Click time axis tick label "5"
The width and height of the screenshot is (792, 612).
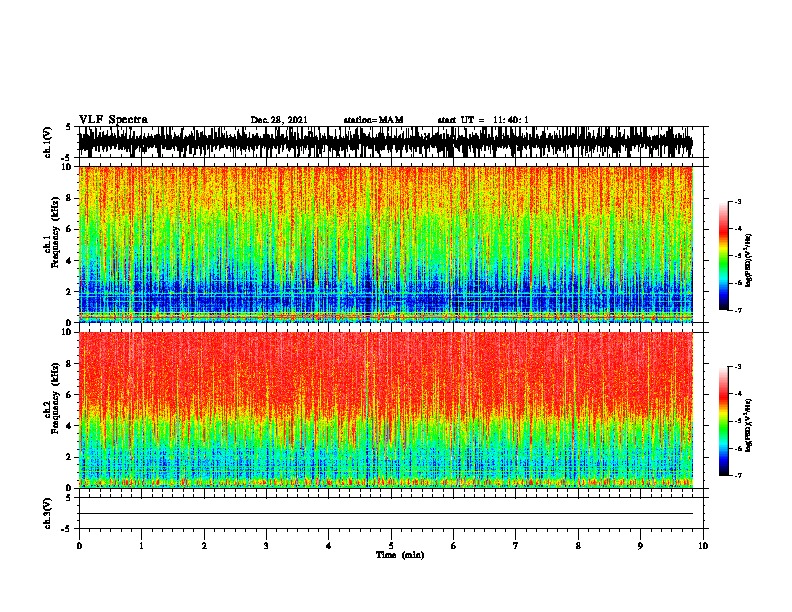coord(391,546)
